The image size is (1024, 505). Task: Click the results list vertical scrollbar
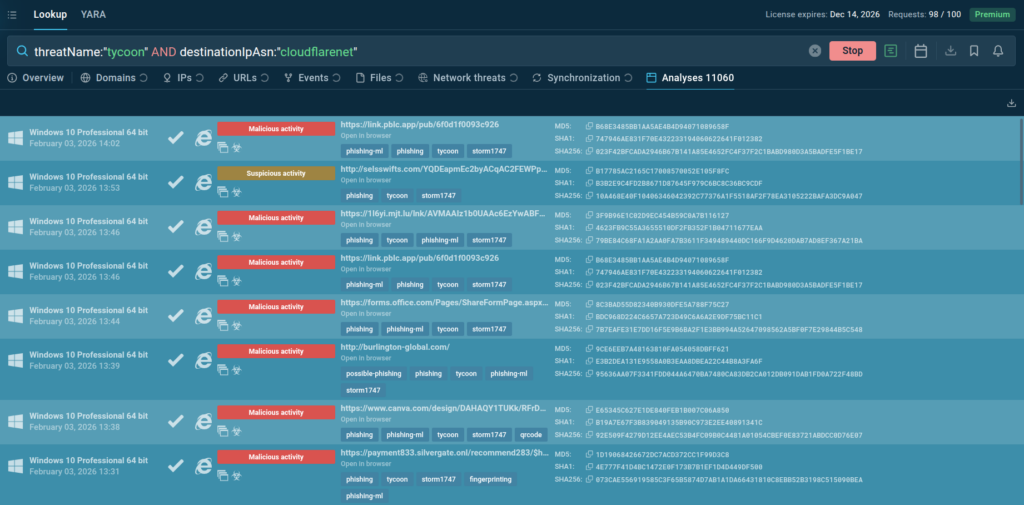coord(1020,160)
